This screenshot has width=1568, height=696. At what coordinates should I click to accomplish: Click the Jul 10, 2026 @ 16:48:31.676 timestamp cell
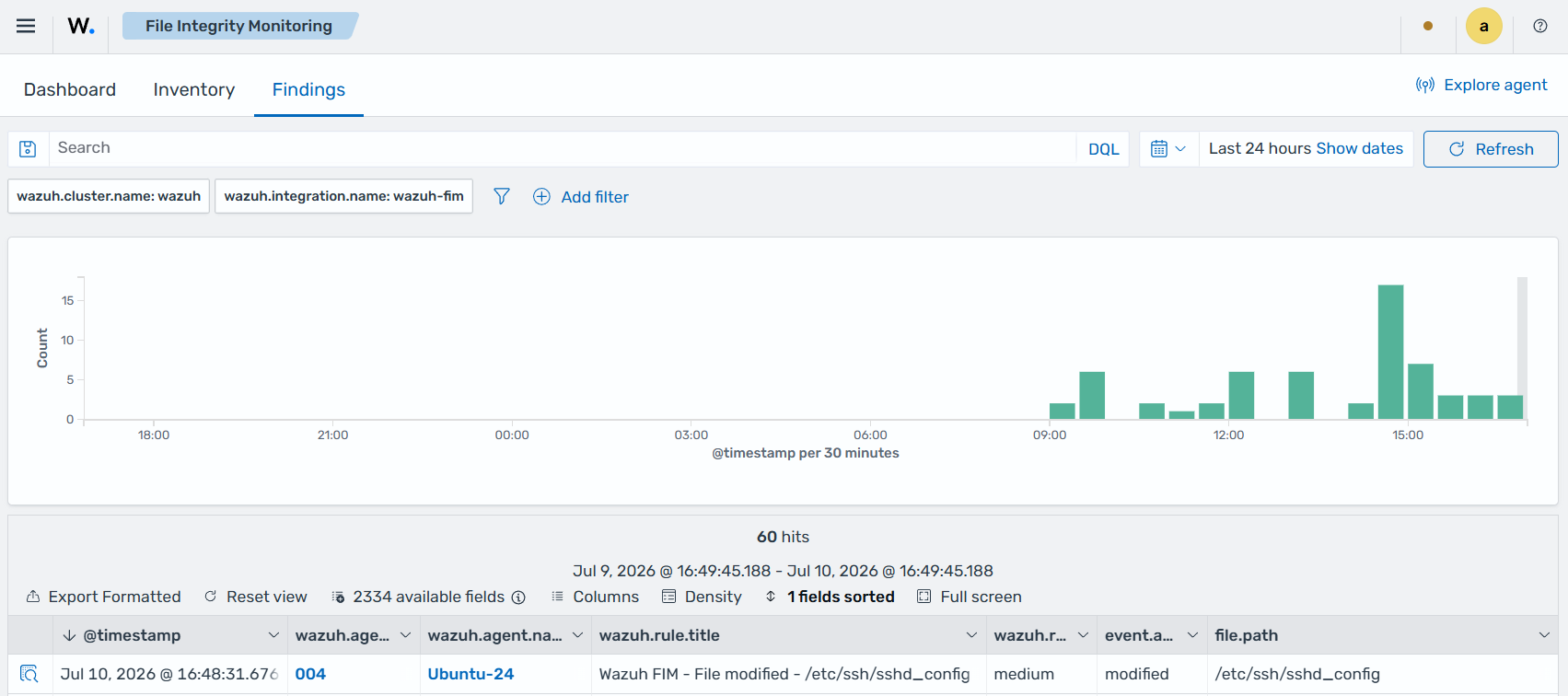click(x=169, y=674)
